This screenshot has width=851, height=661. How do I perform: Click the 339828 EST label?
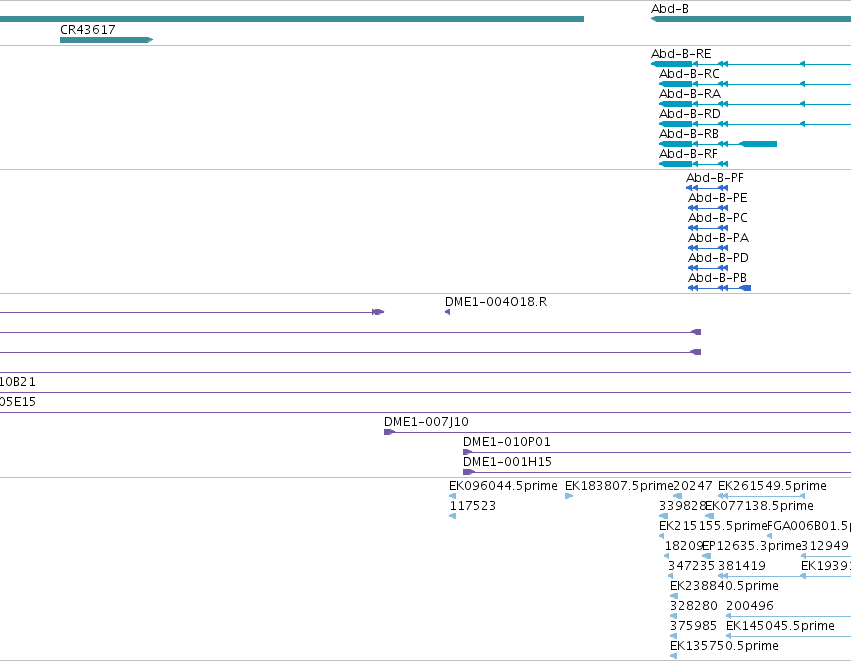click(682, 506)
